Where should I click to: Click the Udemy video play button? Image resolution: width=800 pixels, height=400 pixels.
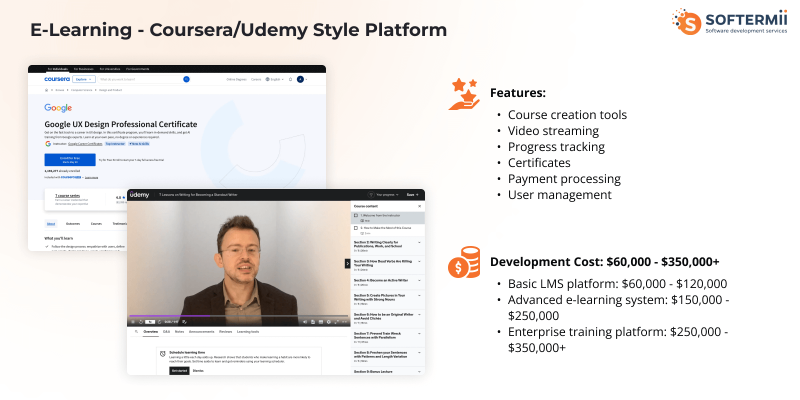[133, 320]
